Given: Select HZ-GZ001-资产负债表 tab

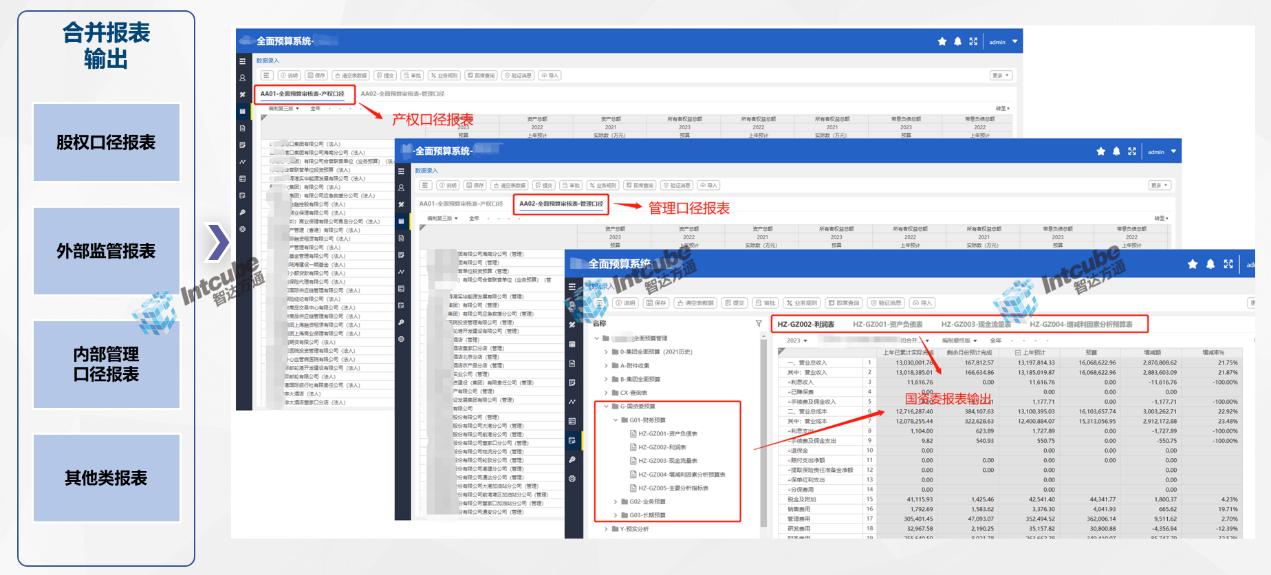Looking at the screenshot, I should (x=889, y=324).
